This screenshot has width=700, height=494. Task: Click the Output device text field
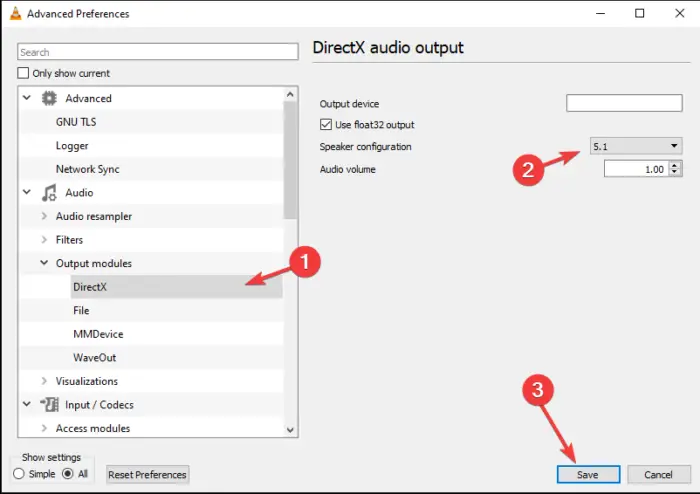pos(624,103)
